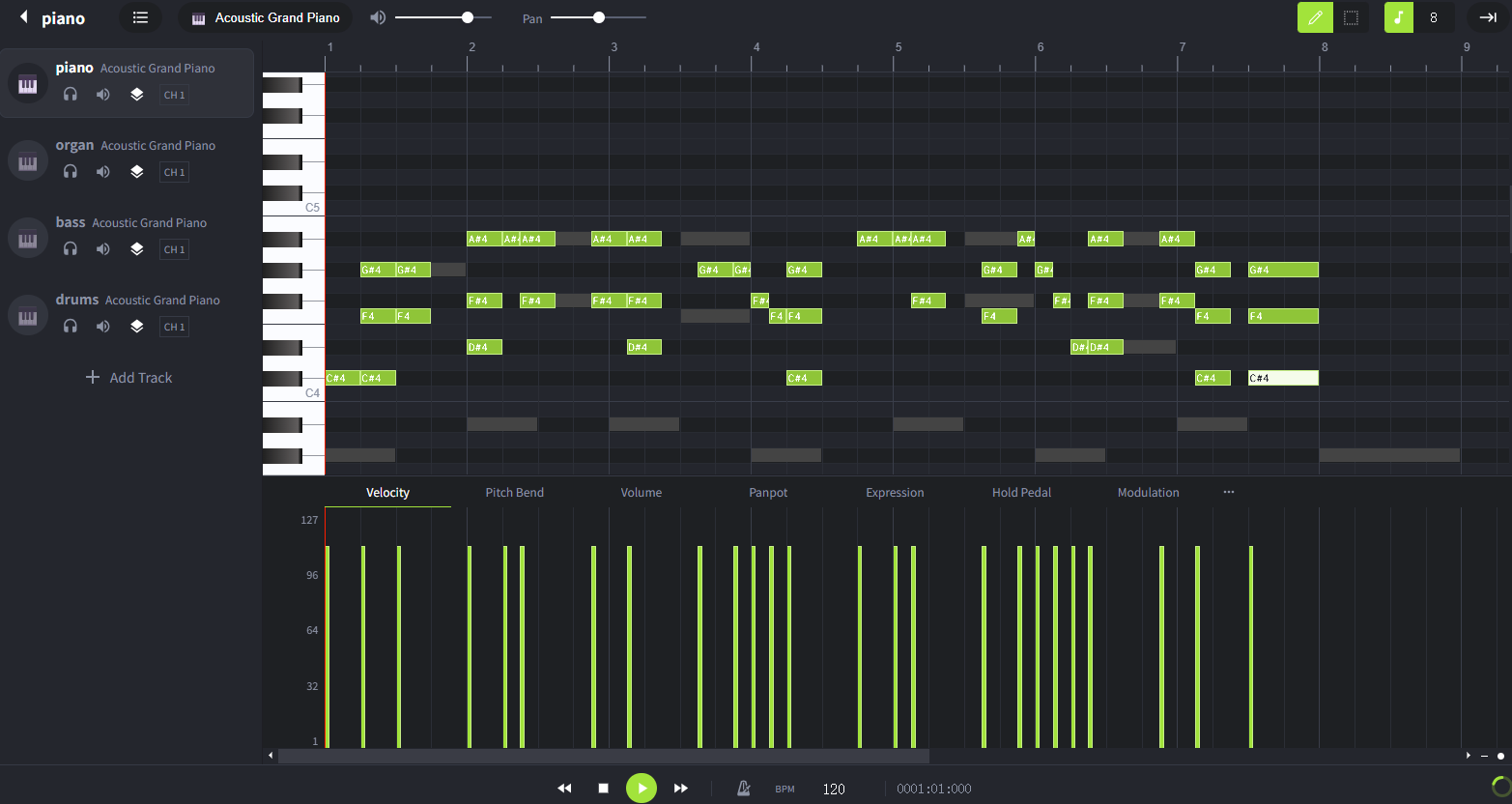Click the BPM value 120 field
The image size is (1512, 804).
point(834,790)
